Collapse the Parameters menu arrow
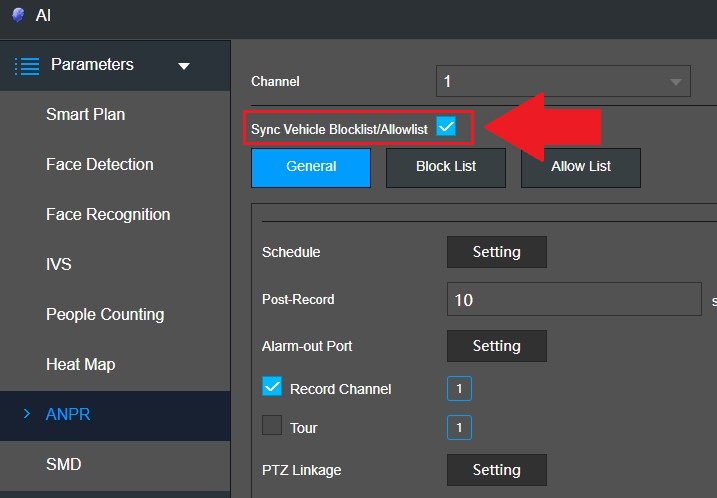 coord(184,66)
